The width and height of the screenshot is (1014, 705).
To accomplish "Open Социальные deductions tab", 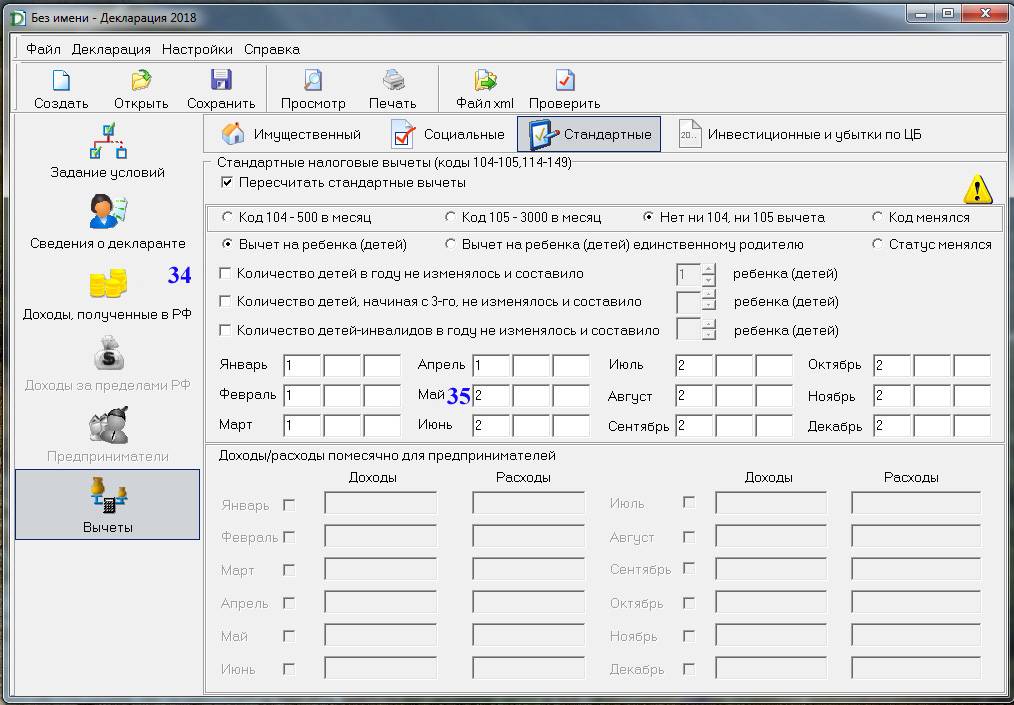I will [448, 134].
